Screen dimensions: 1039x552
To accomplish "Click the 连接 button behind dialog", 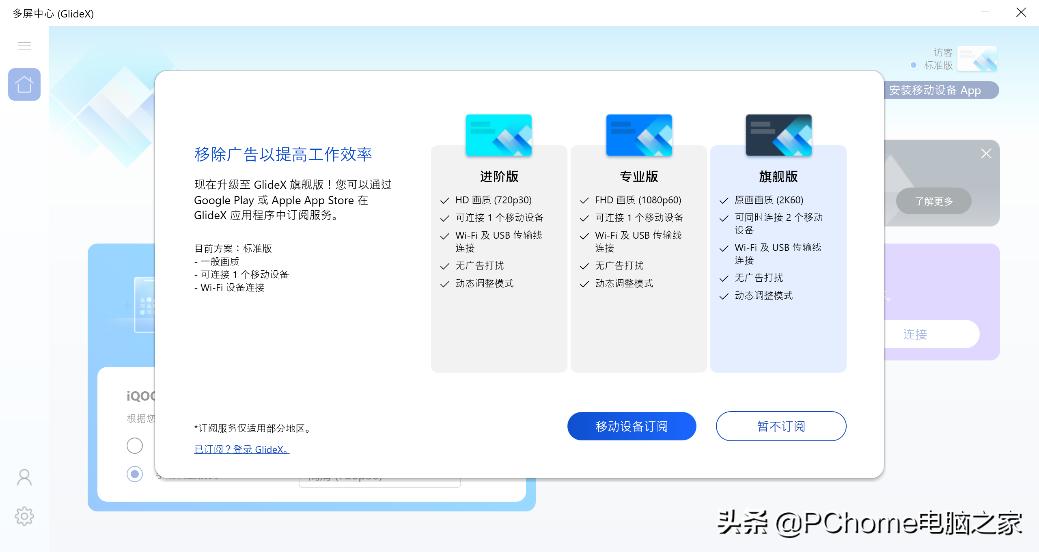I will tap(932, 334).
